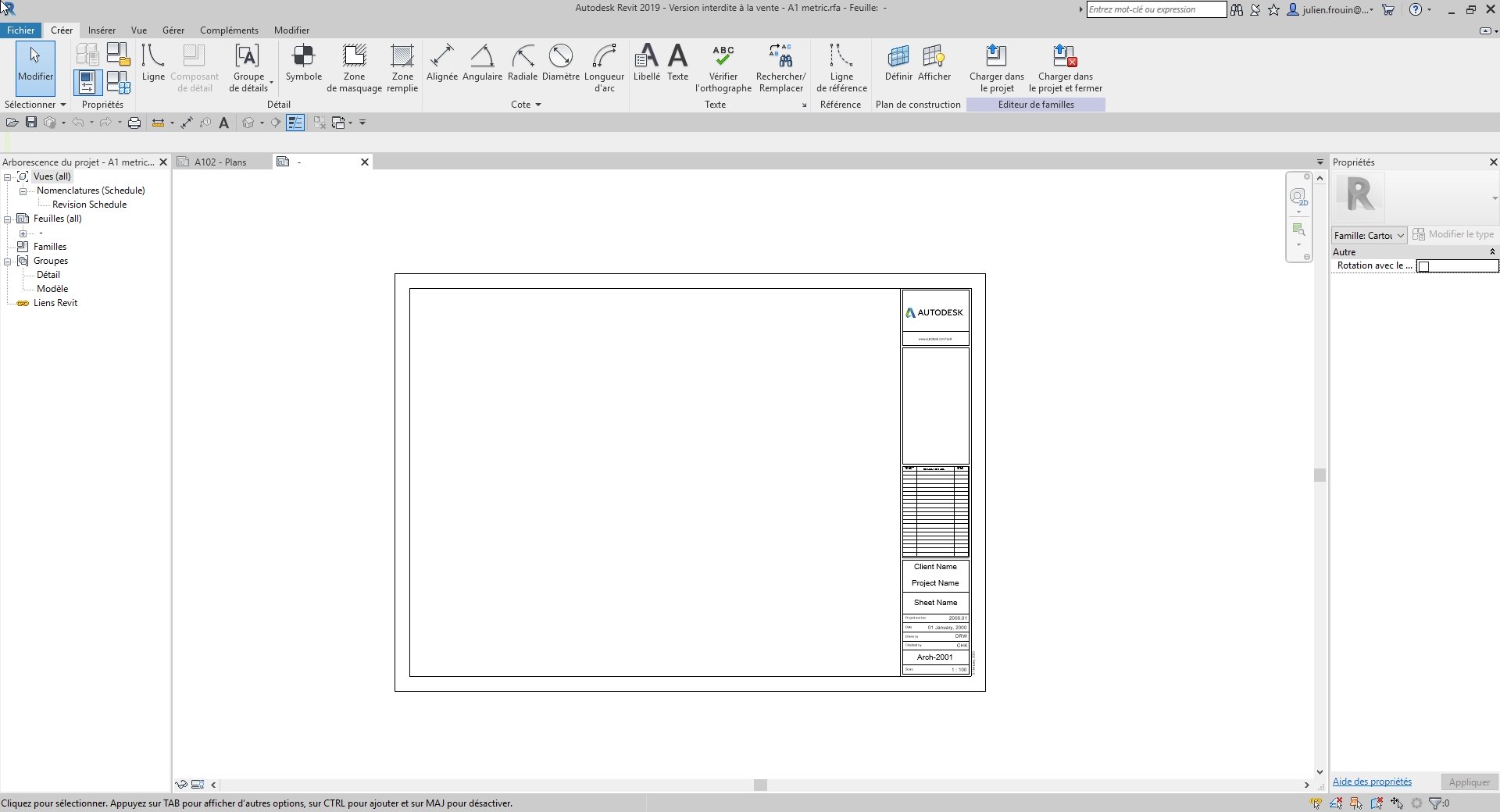This screenshot has width=1500, height=812.
Task: Click Vérifier l'orthographe icon
Action: [x=723, y=57]
